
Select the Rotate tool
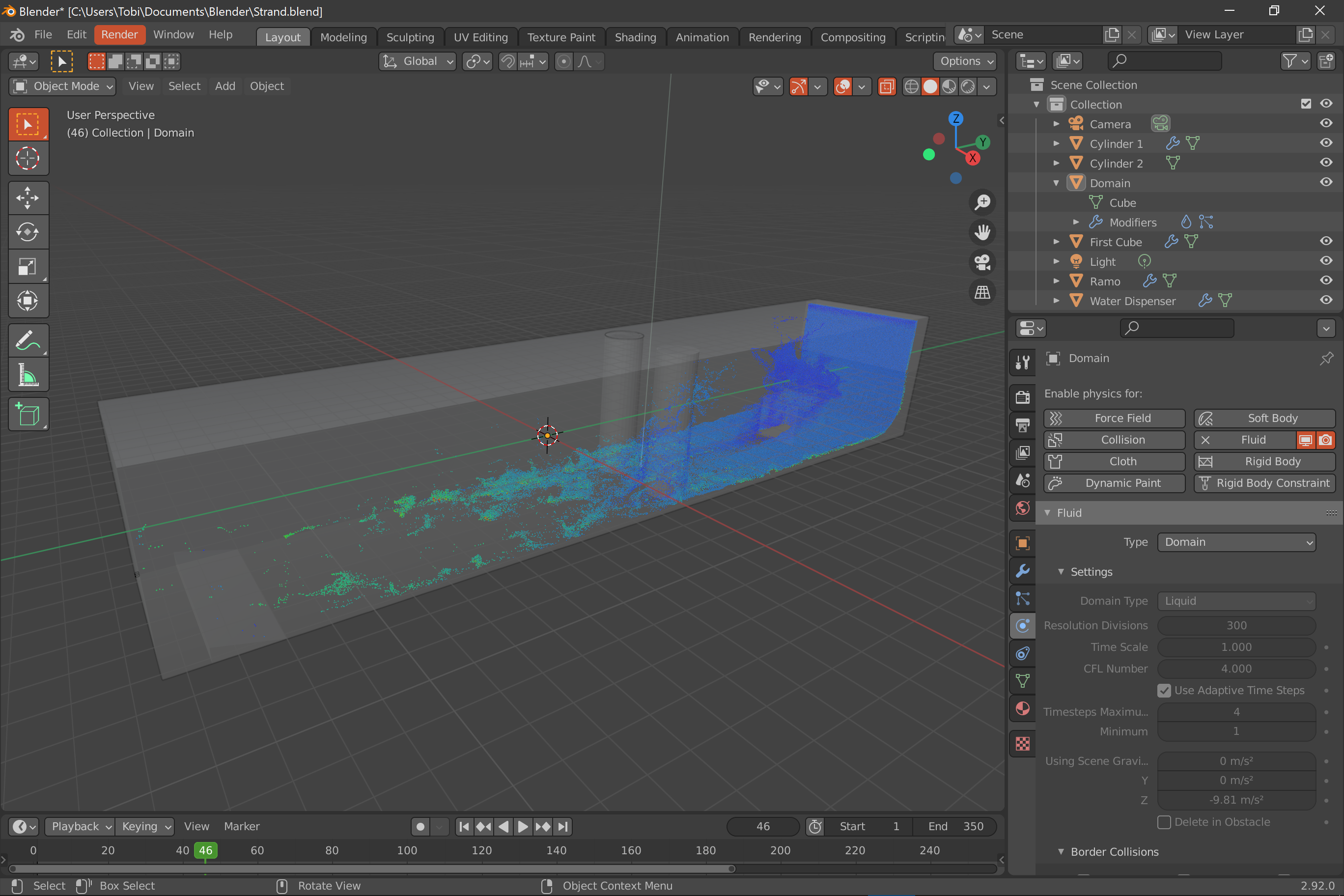click(x=28, y=232)
